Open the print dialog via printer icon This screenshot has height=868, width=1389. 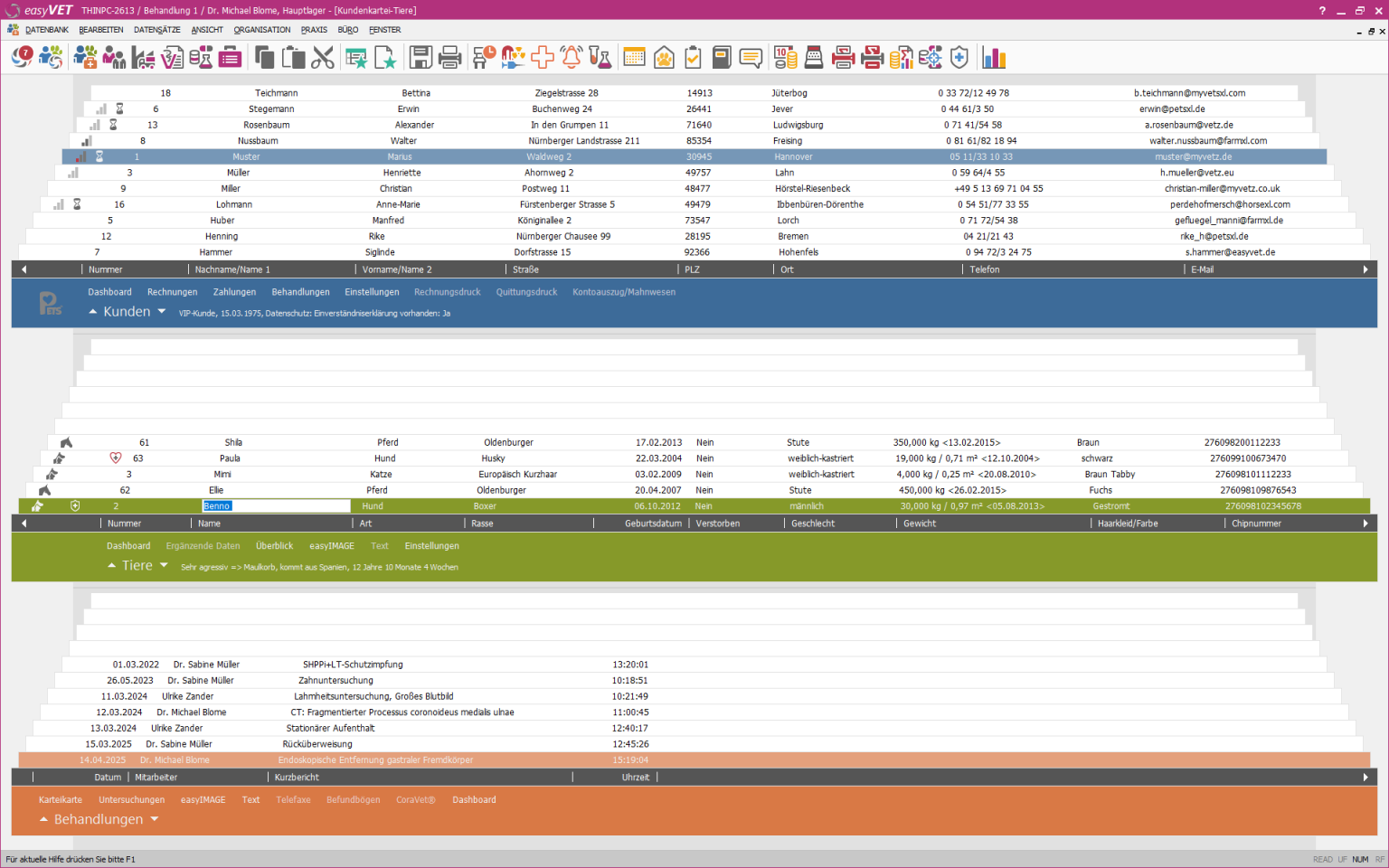coord(449,56)
